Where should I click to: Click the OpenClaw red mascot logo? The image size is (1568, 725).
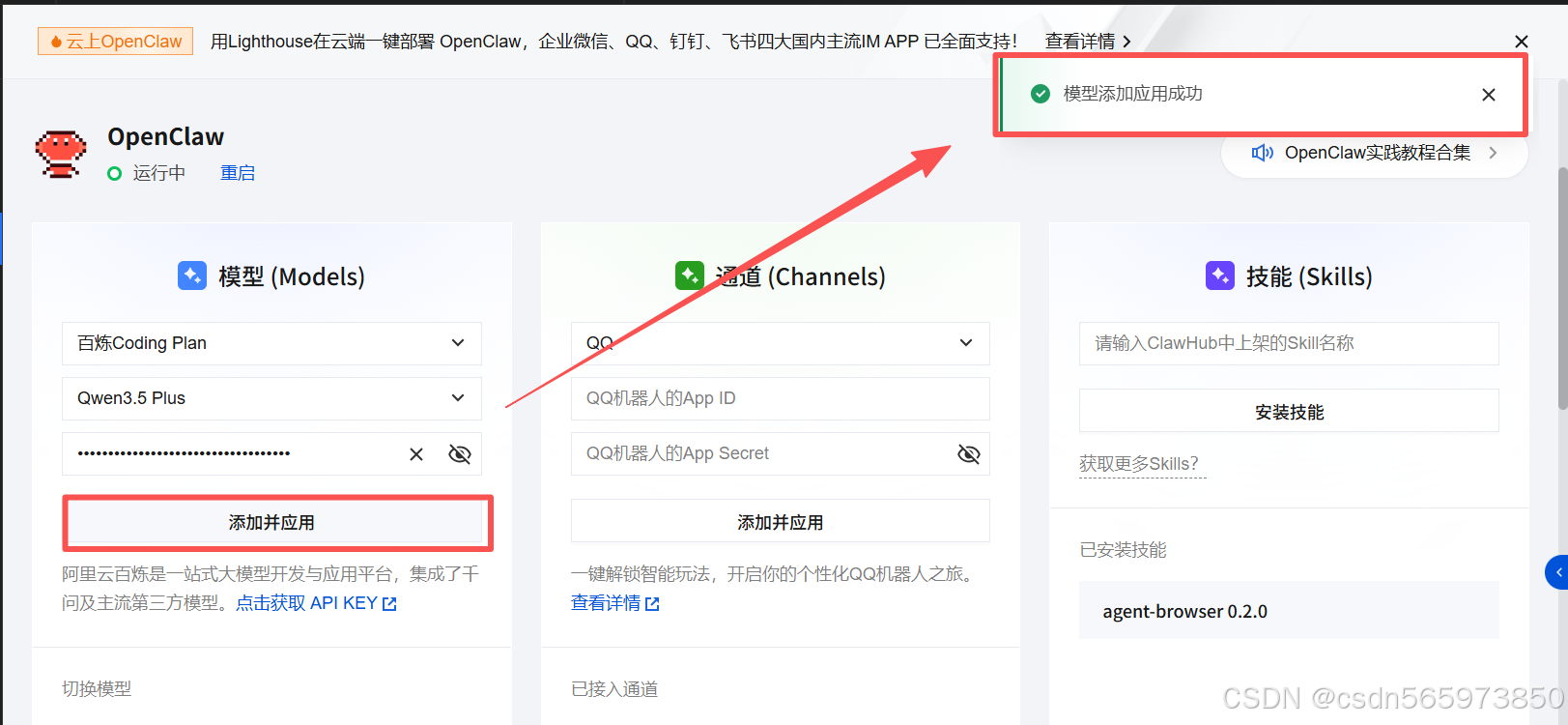point(61,155)
